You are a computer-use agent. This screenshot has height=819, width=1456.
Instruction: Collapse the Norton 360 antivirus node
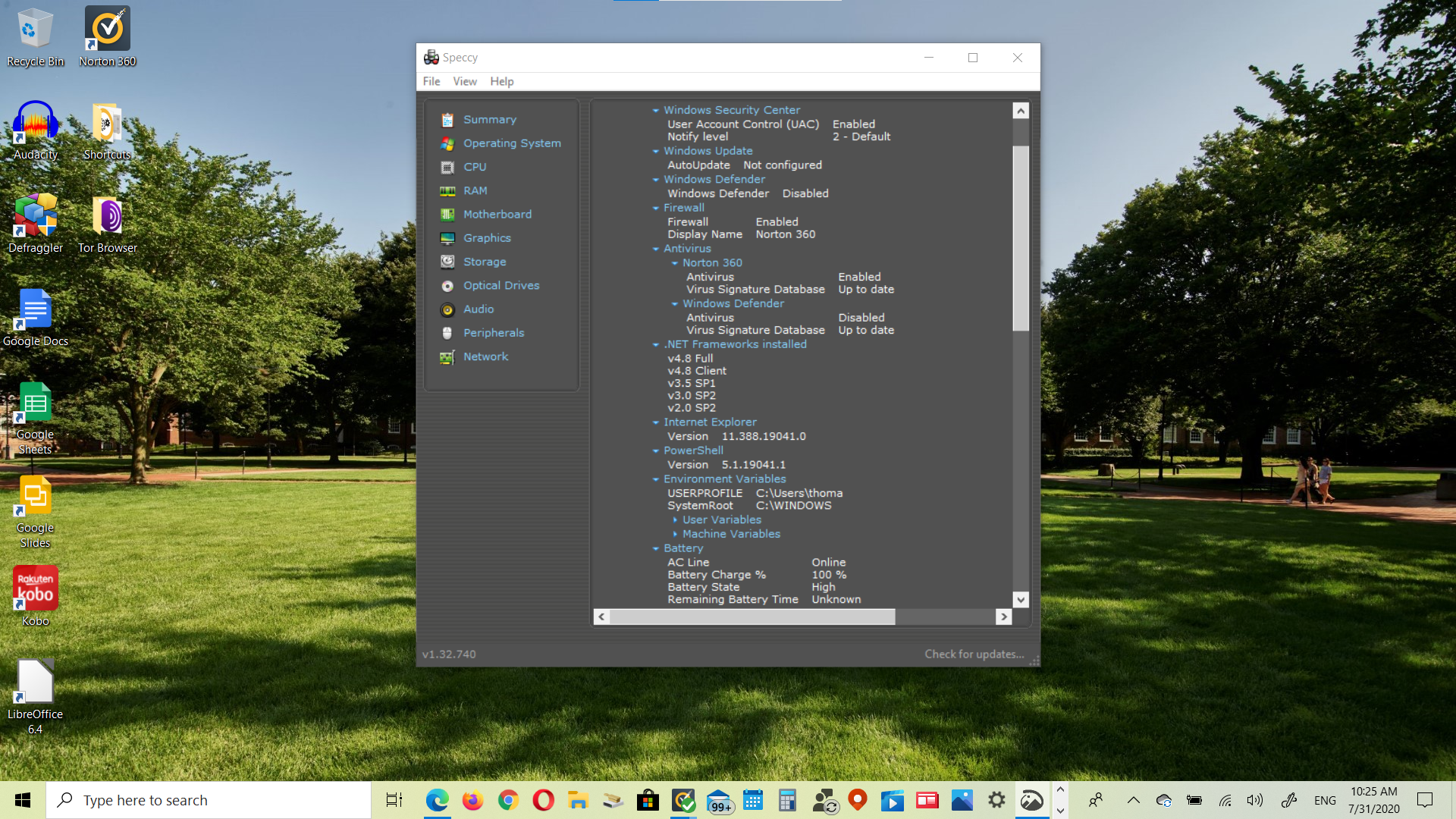point(675,263)
